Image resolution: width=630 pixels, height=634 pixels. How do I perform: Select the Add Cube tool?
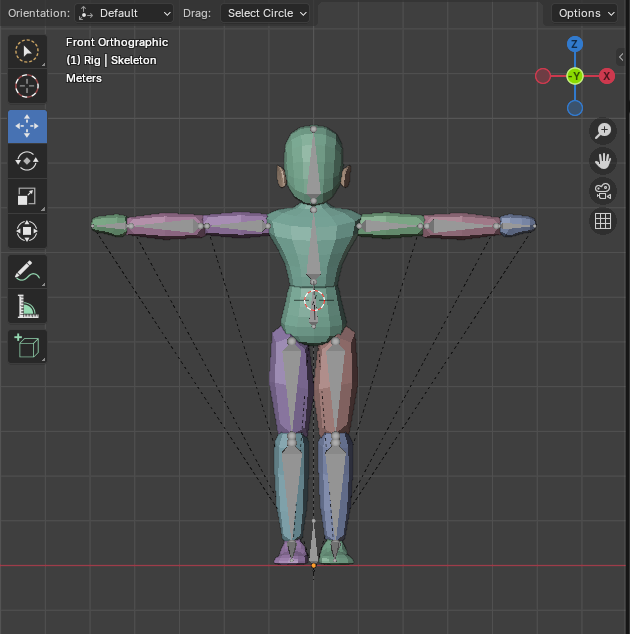[x=27, y=347]
